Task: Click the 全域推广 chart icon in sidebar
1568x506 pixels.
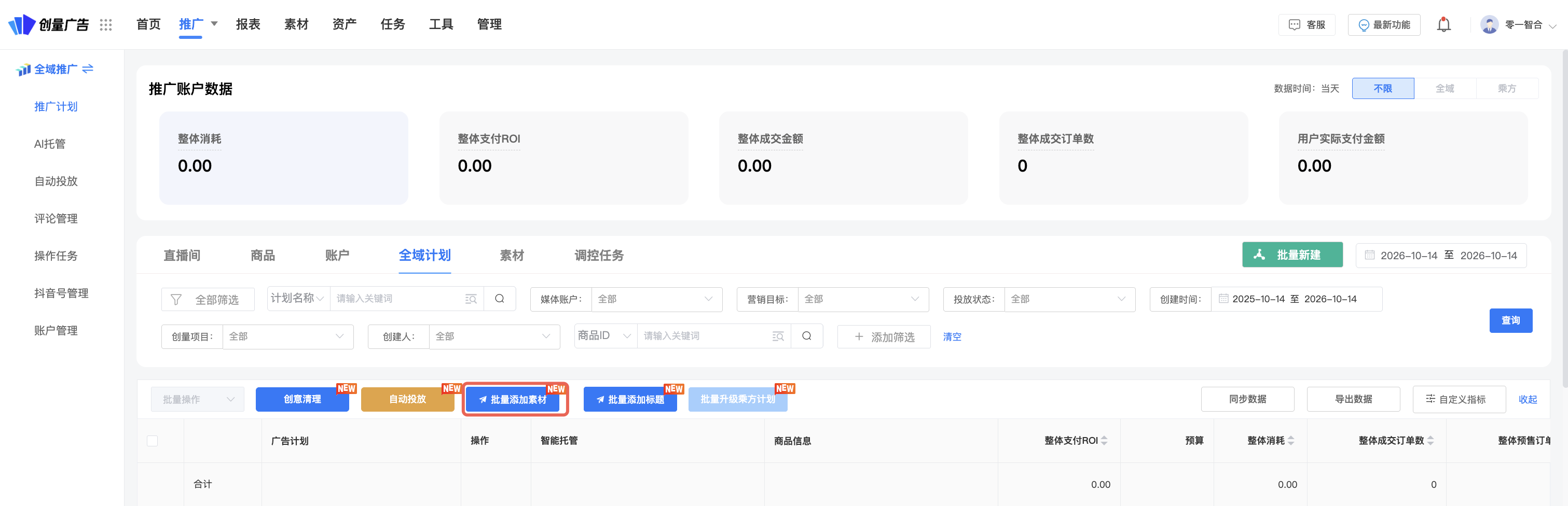Action: [23, 69]
